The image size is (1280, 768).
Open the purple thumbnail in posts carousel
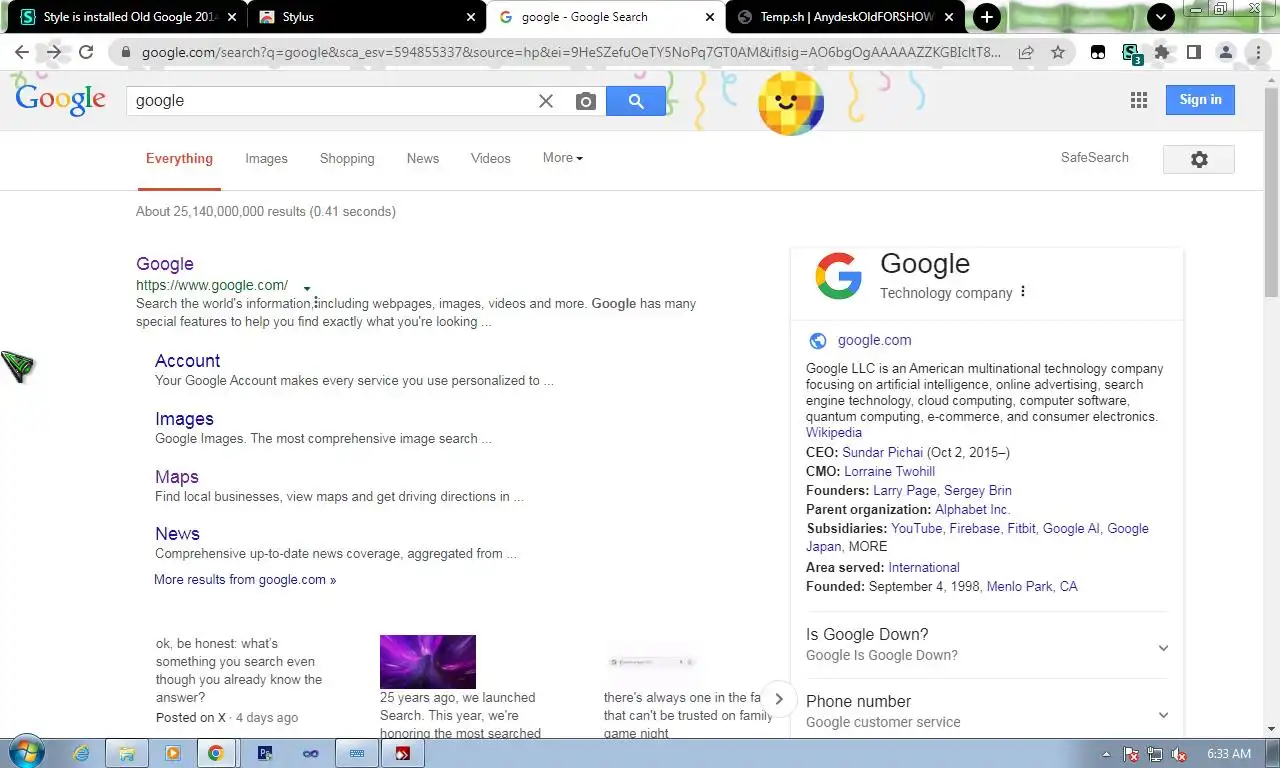click(x=428, y=661)
